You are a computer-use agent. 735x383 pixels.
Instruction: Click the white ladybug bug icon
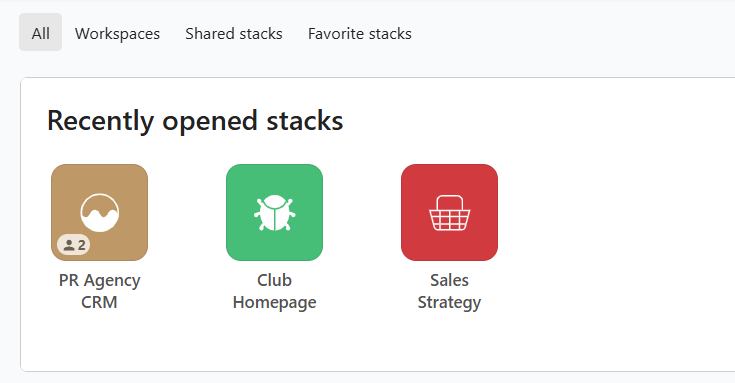[274, 213]
